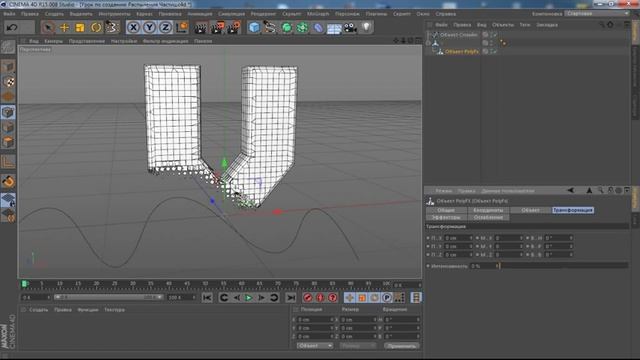The height and width of the screenshot is (360, 640).
Task: Click the coordinate system icon
Action: (182, 27)
